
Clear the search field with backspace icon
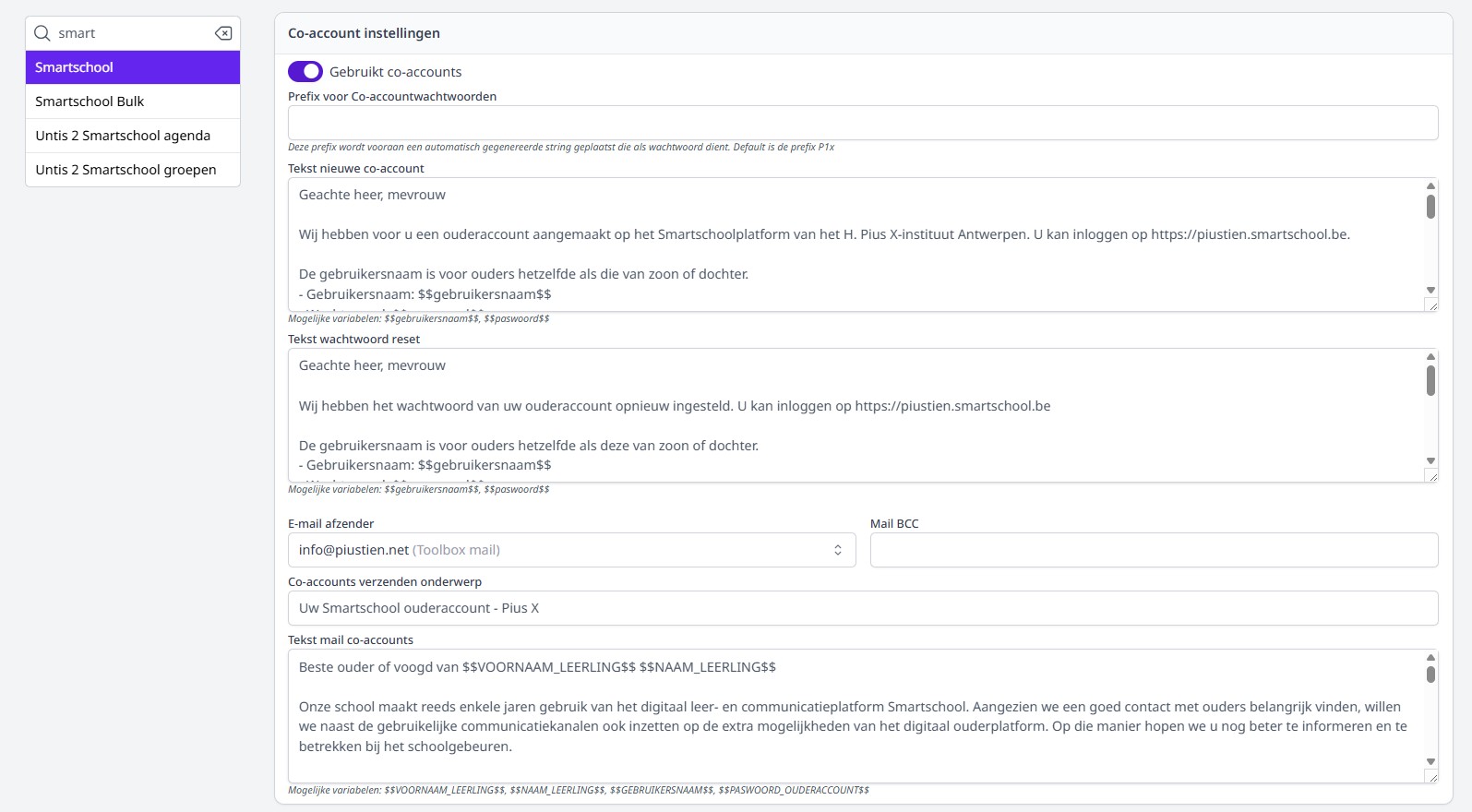(223, 33)
